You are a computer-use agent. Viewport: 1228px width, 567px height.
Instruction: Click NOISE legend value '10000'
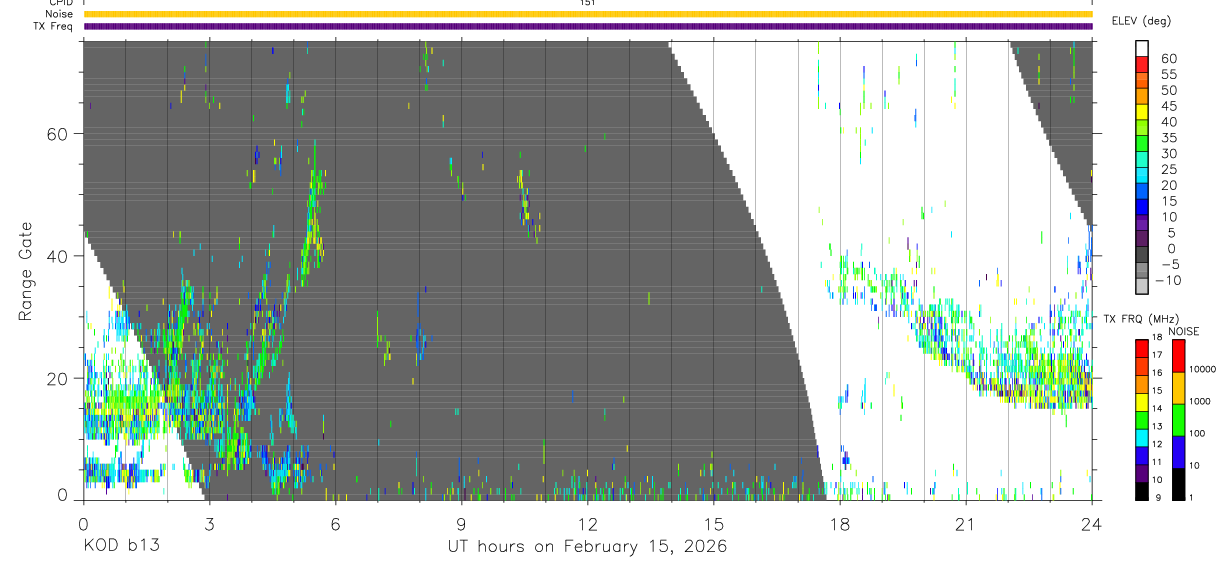tap(1204, 369)
